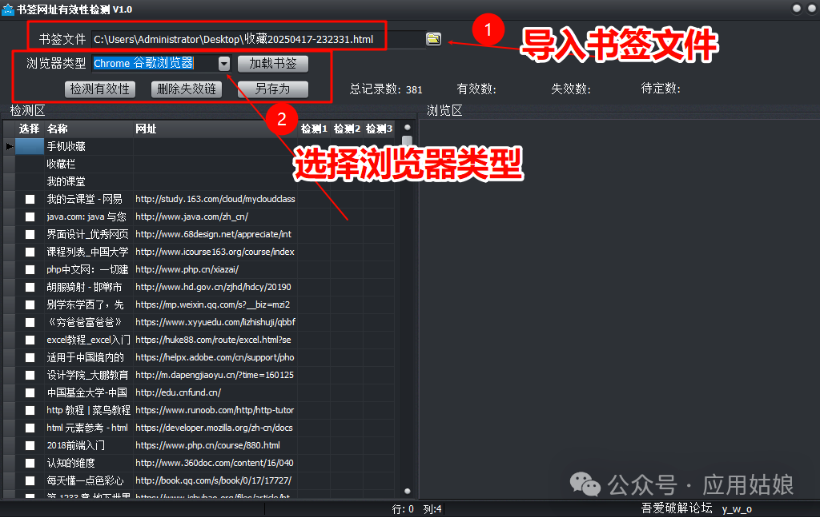Tick checkbox for 我的云课堂 - 网易 row
The height and width of the screenshot is (517, 820).
(x=30, y=199)
